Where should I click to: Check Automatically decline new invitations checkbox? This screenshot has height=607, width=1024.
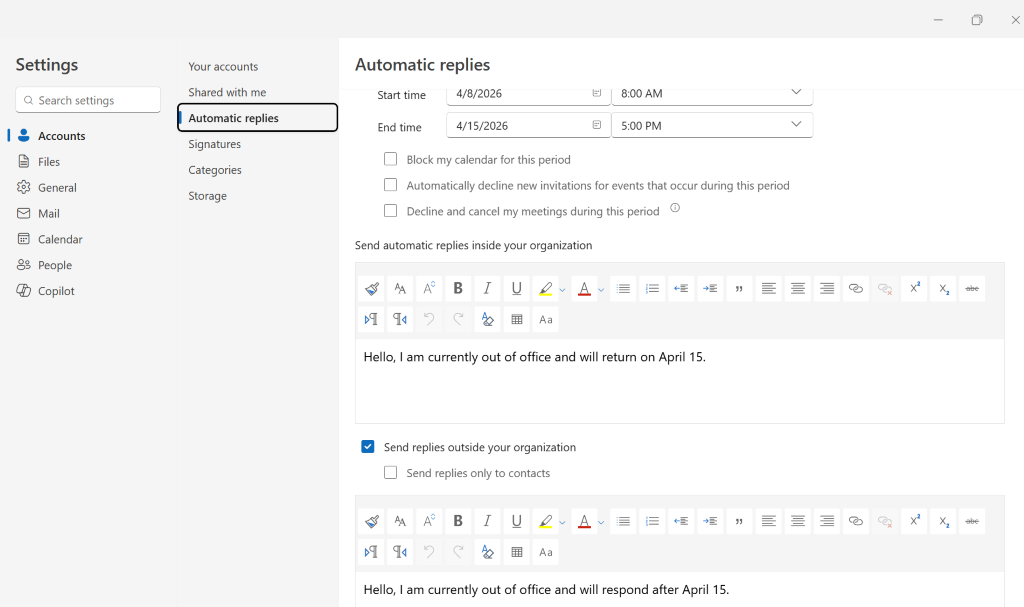(x=391, y=185)
